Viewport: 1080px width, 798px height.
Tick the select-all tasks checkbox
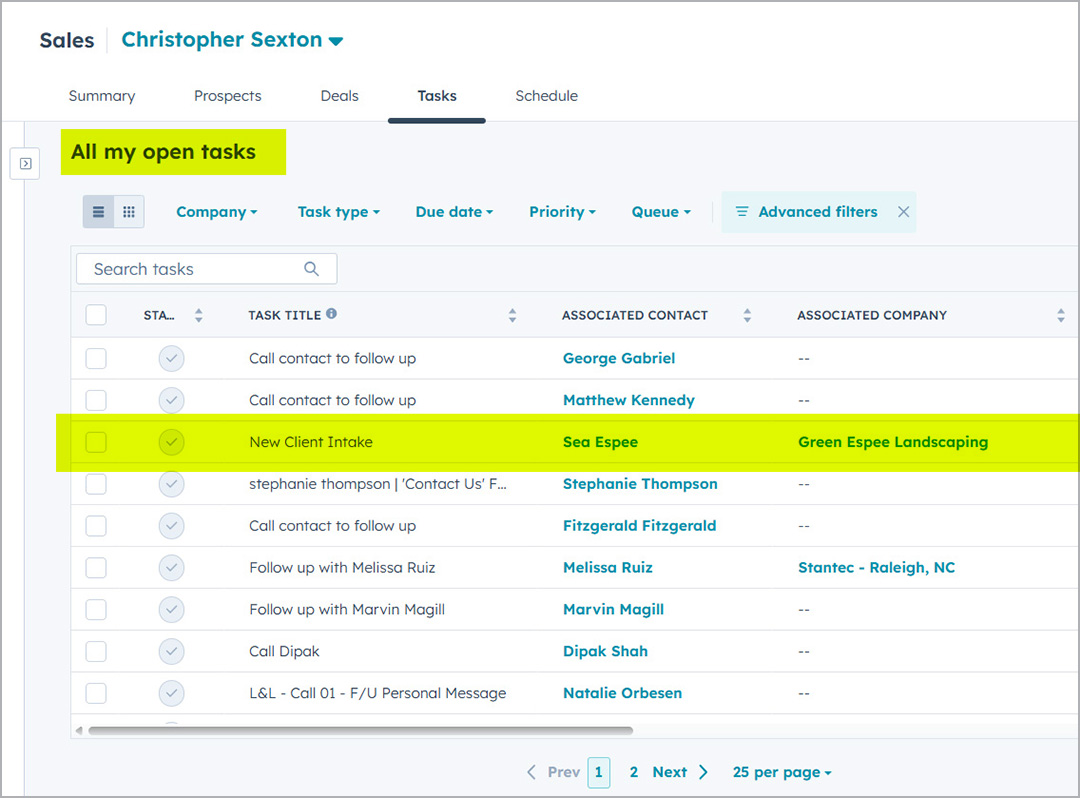coord(96,315)
